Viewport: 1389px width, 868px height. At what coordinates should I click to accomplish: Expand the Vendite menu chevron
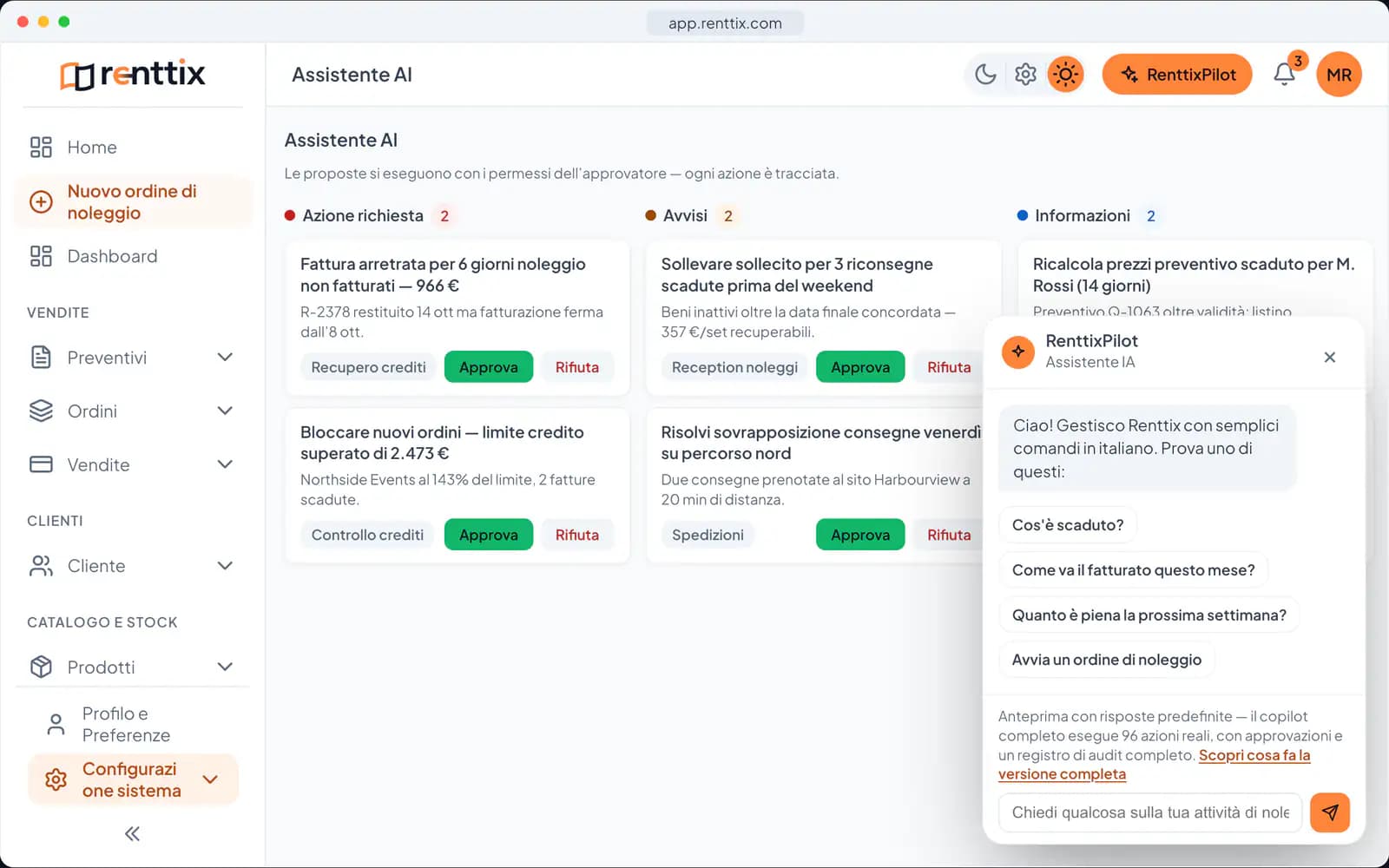pos(225,464)
